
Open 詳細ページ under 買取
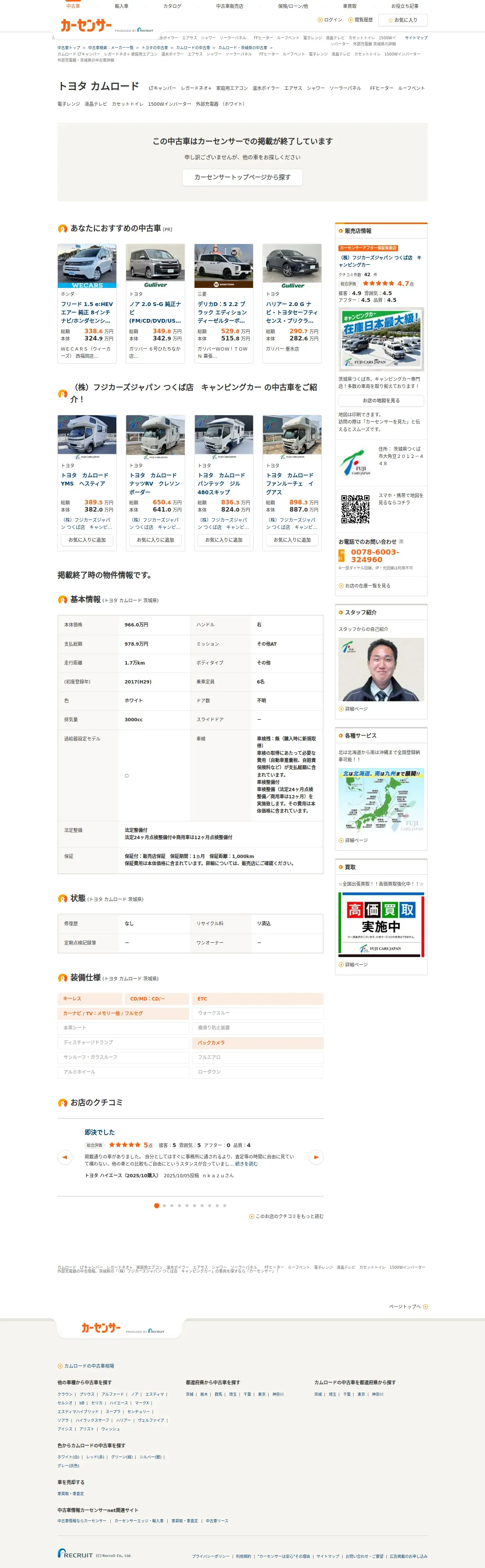pos(356,965)
